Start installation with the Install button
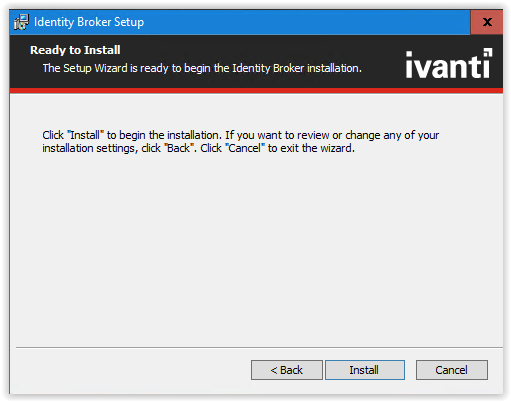 365,370
